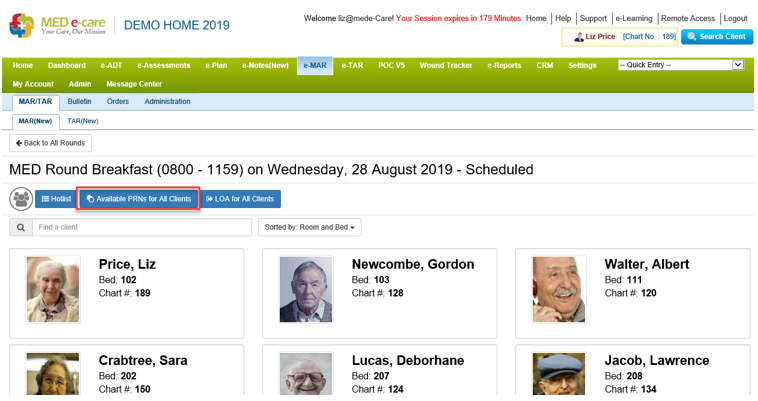Screen dimensions: 758x401
Task: Open the Quick Entry dropdown
Action: tap(680, 65)
